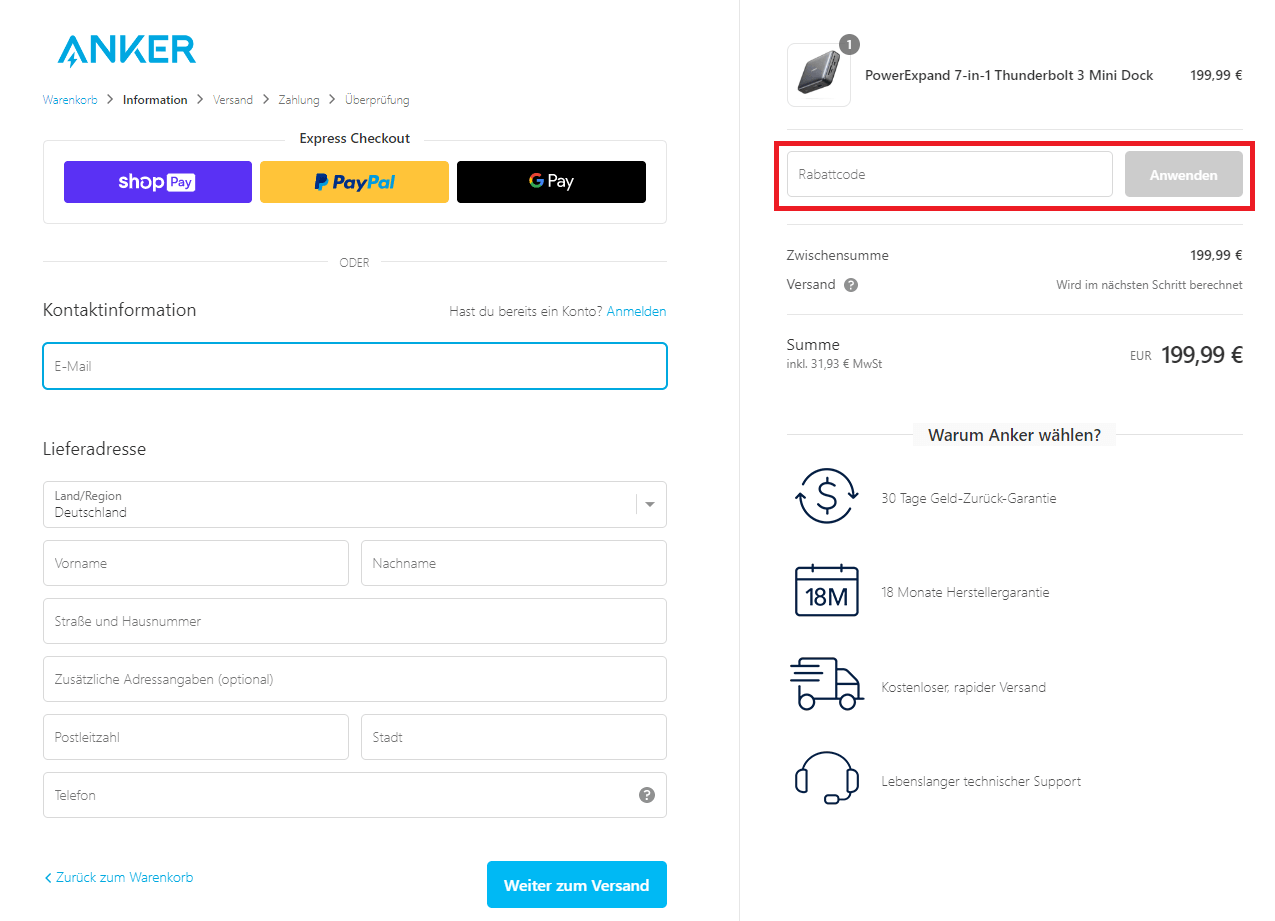This screenshot has height=921, width=1275.
Task: Focus the Stadt input field
Action: tap(514, 737)
